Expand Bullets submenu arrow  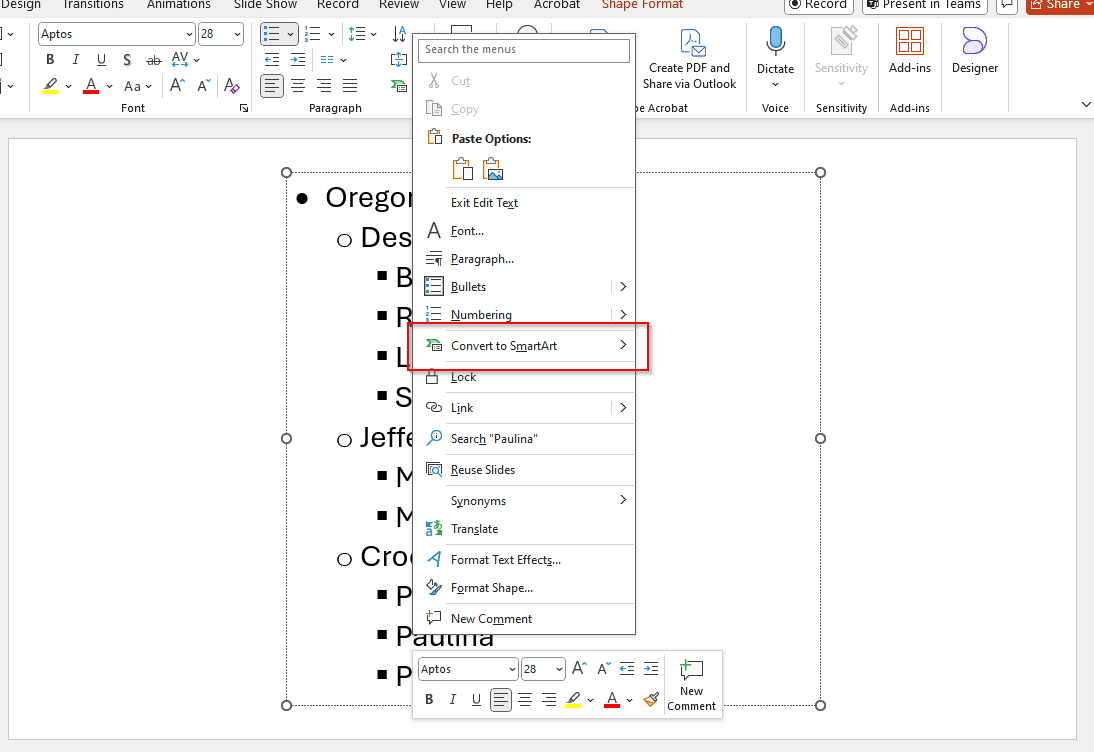coord(623,287)
